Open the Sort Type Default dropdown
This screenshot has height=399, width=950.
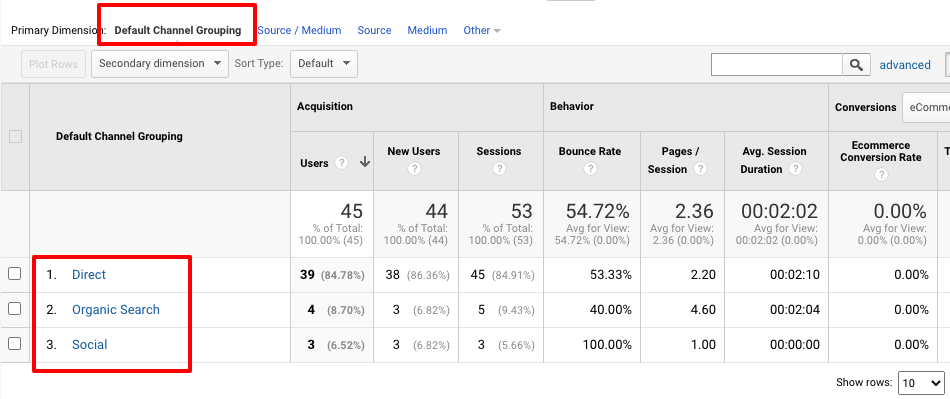click(x=324, y=64)
